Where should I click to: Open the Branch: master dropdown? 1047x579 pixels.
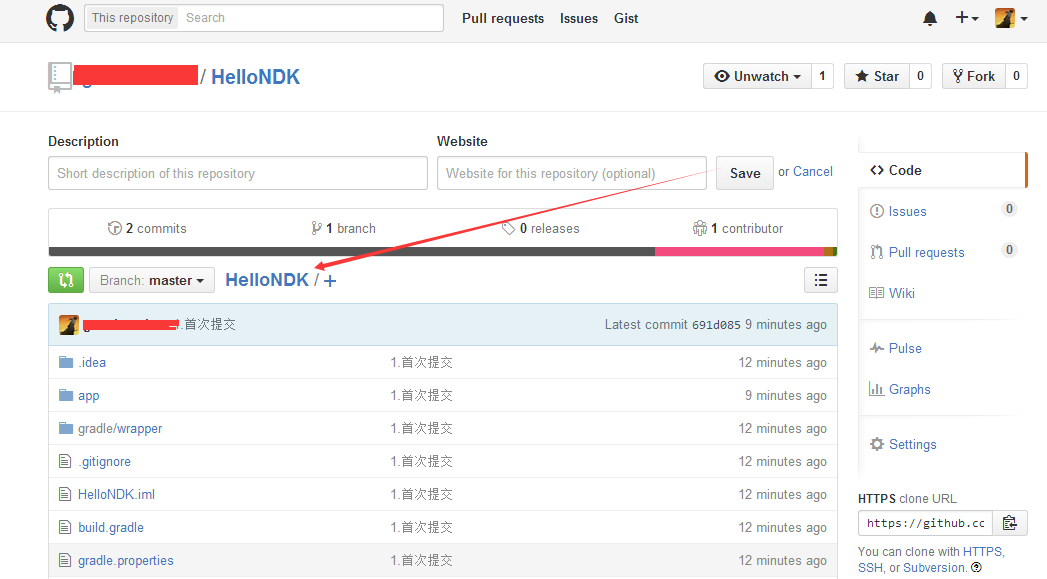pyautogui.click(x=152, y=280)
